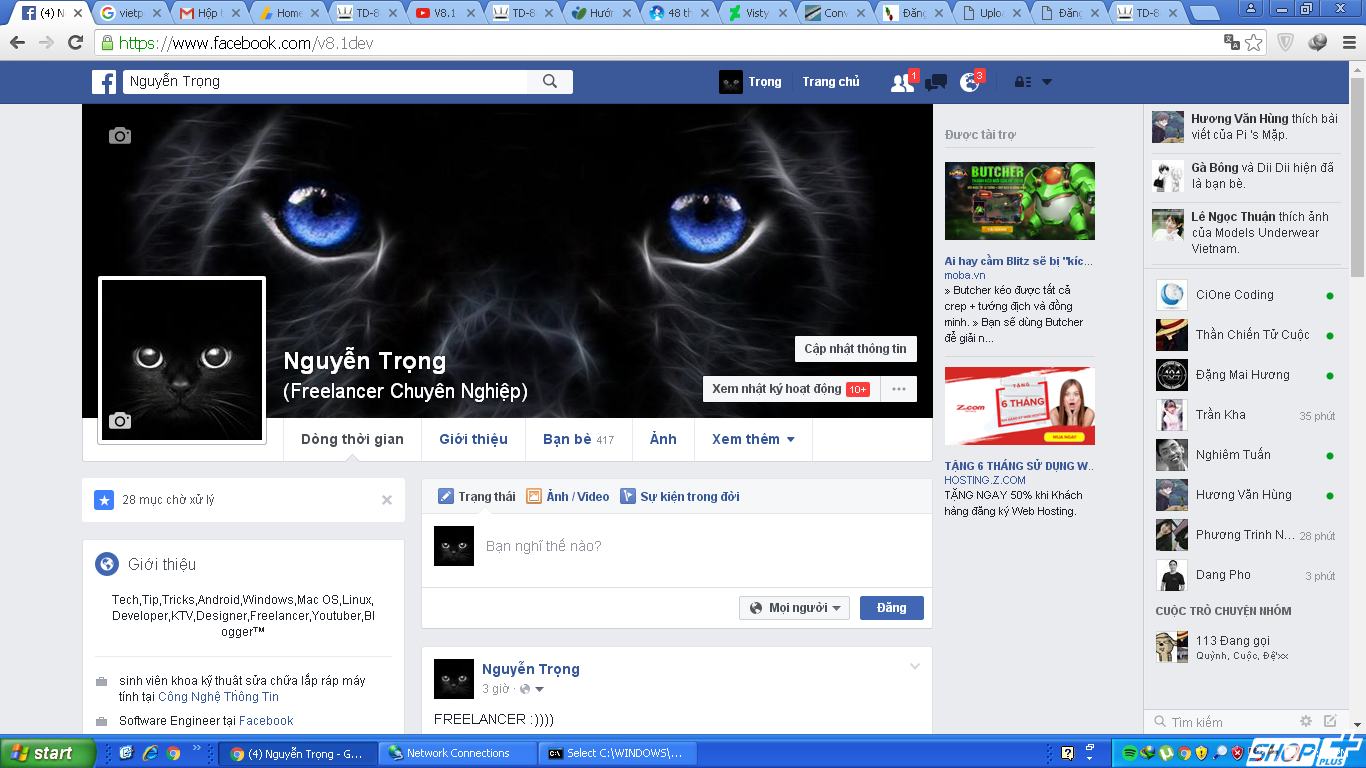1366x768 pixels.
Task: Switch to Giới thiệu profile tab
Action: pyautogui.click(x=473, y=439)
